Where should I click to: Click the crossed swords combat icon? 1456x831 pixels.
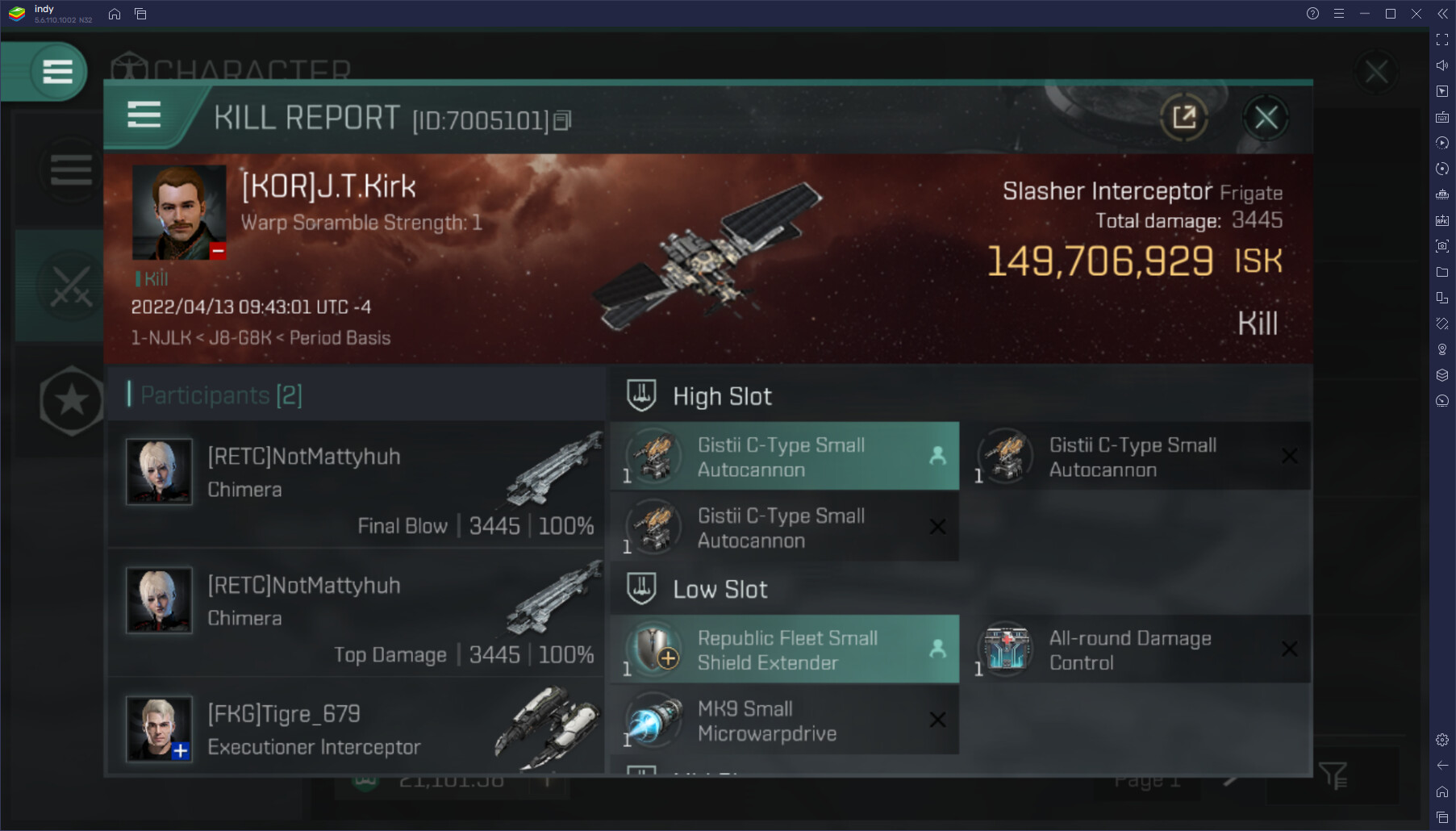click(71, 286)
